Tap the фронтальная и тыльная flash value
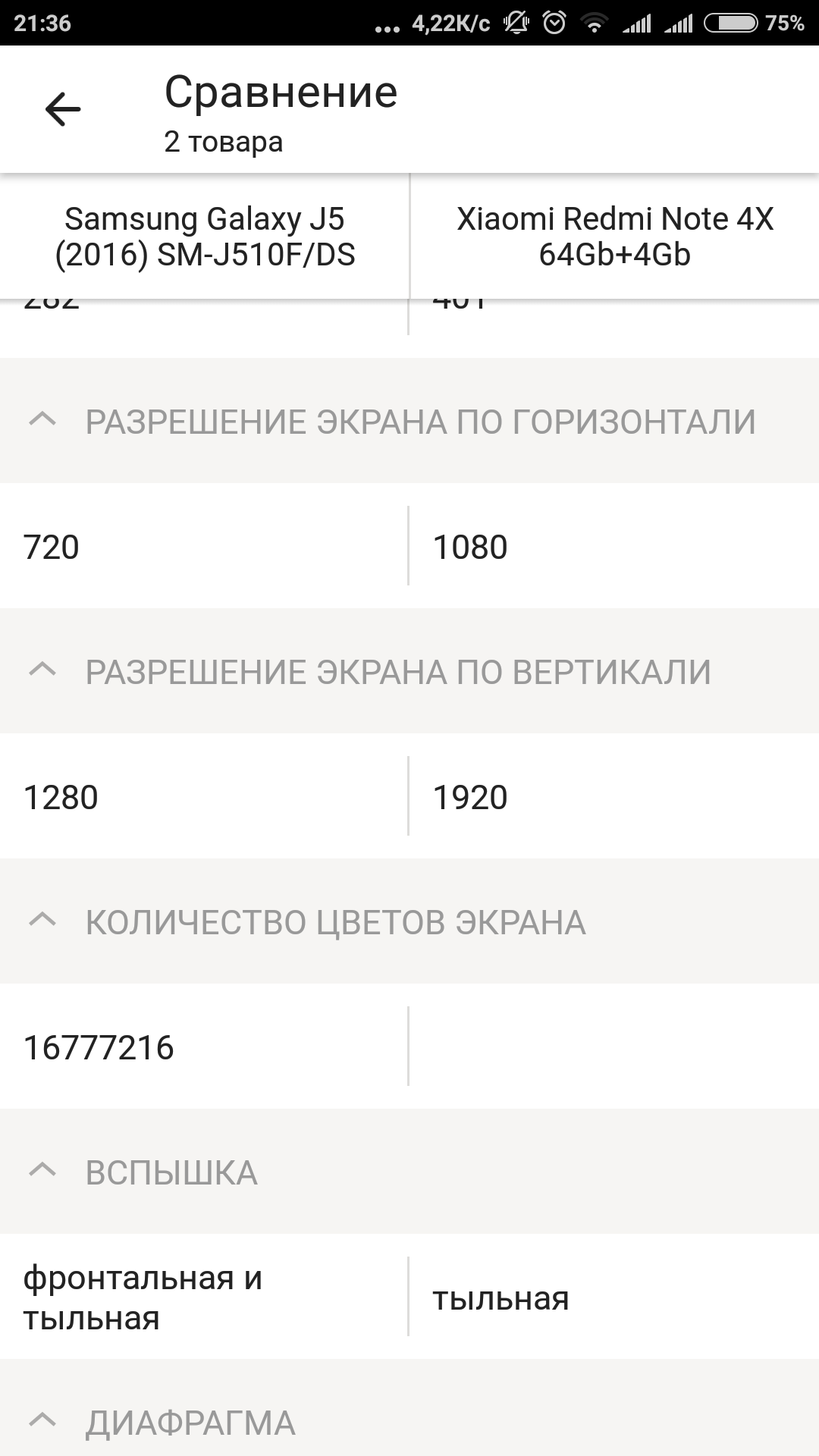Viewport: 819px width, 1456px height. 143,1298
